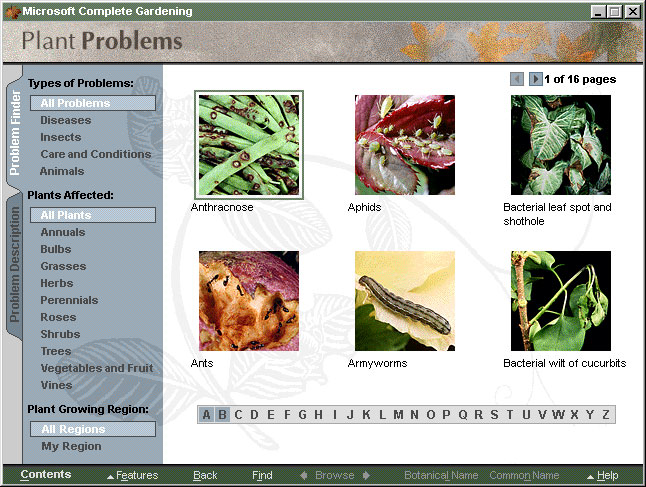Filter plants by Bulbs

click(56, 249)
